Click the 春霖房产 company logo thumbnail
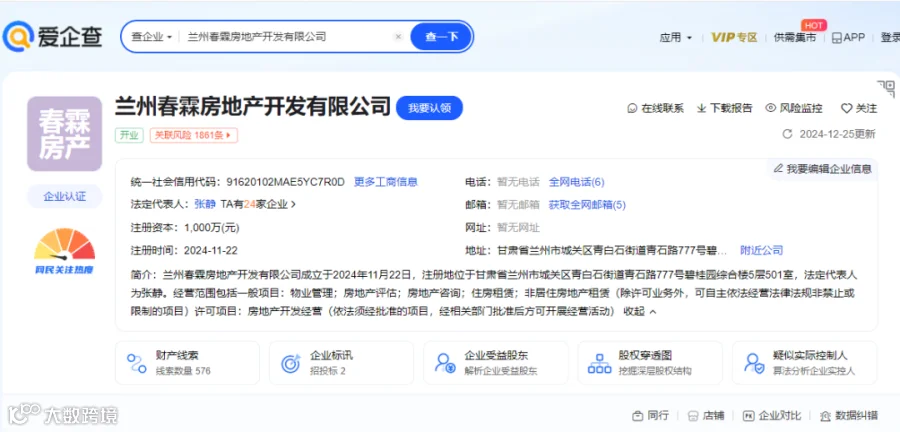Image resolution: width=900 pixels, height=432 pixels. [64, 134]
